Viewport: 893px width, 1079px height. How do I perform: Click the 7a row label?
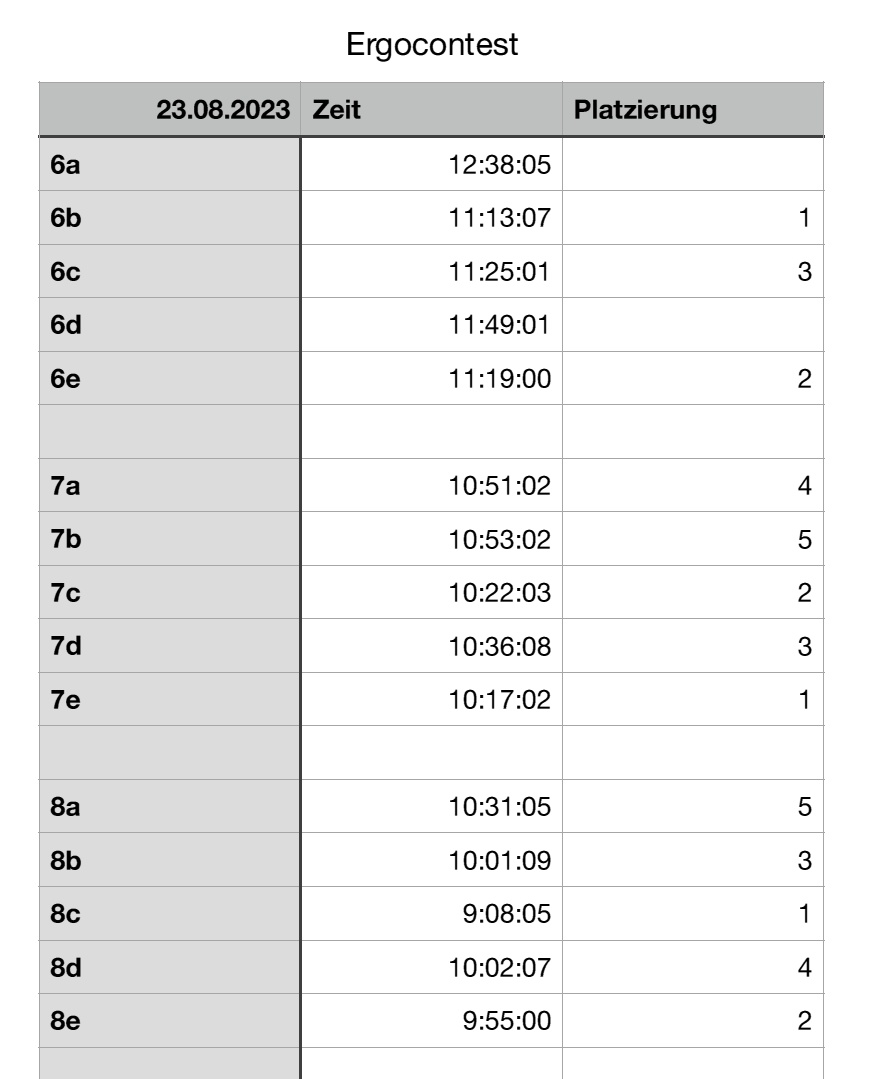click(x=66, y=486)
